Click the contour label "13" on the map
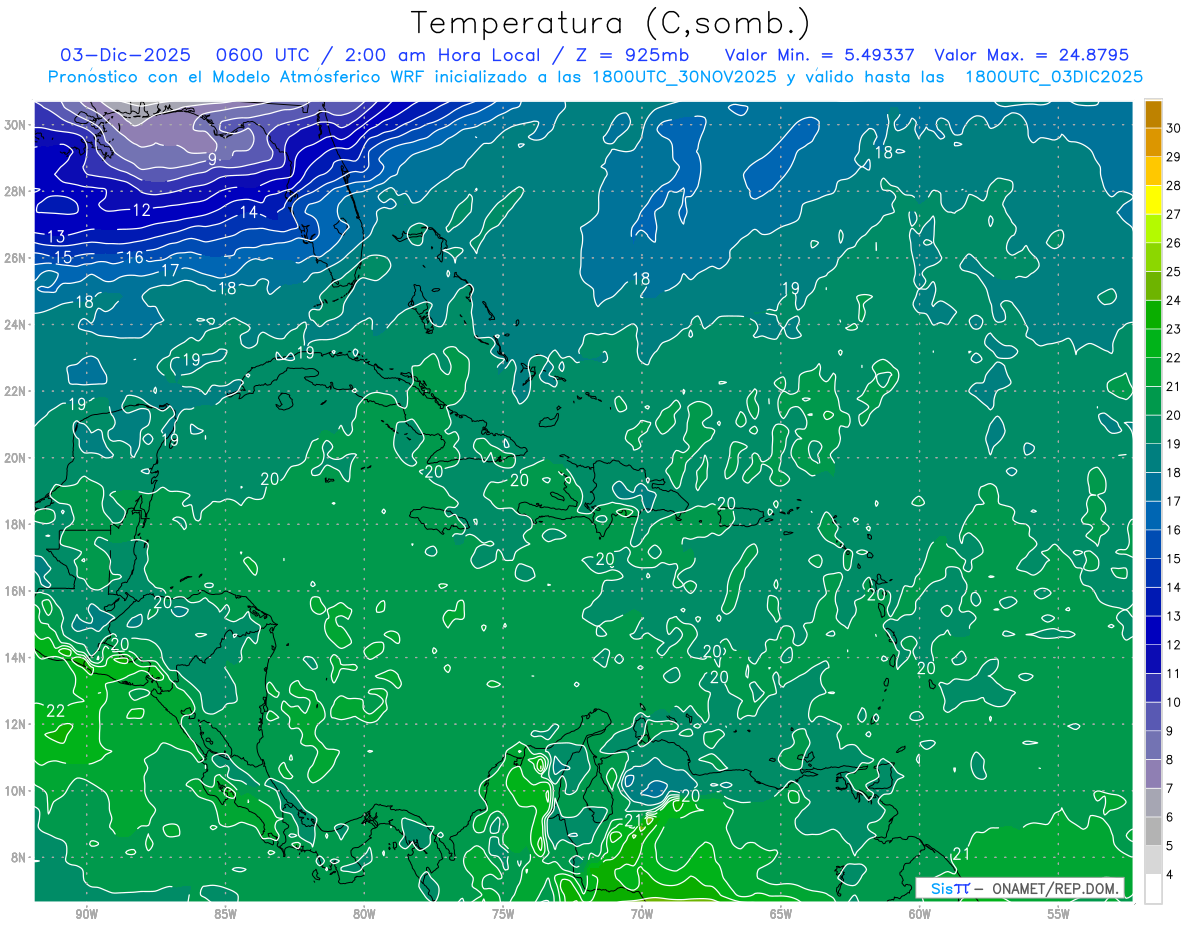Viewport: 1200px width, 927px height. pyautogui.click(x=56, y=237)
